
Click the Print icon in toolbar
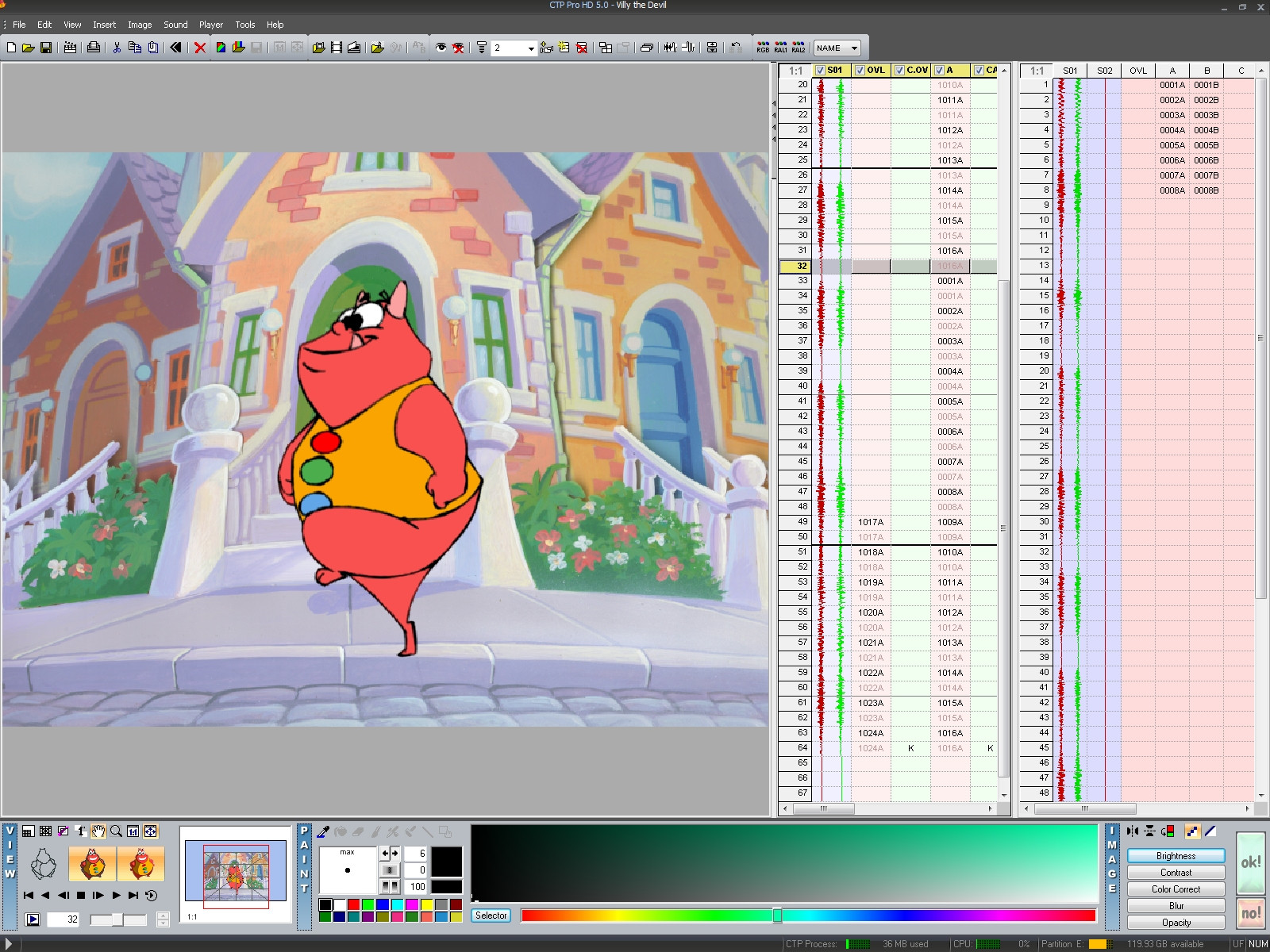94,48
